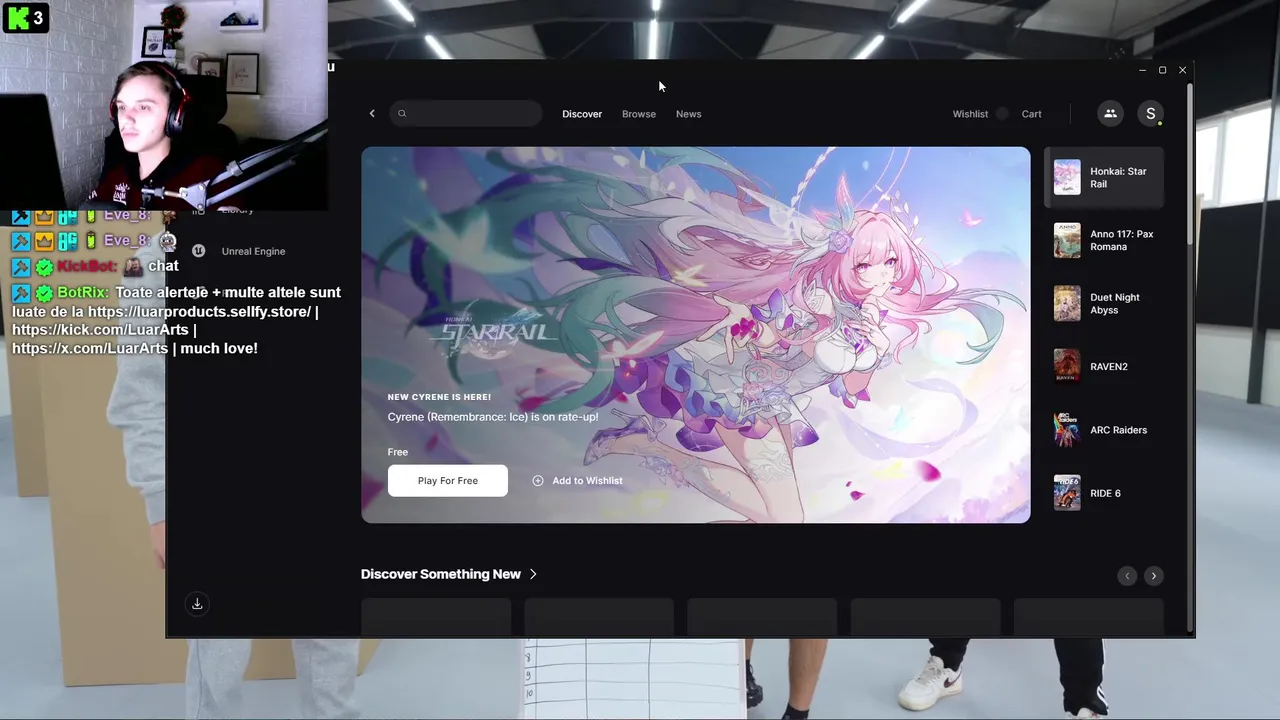Open the Browse tab
The width and height of the screenshot is (1280, 720).
pyautogui.click(x=639, y=114)
